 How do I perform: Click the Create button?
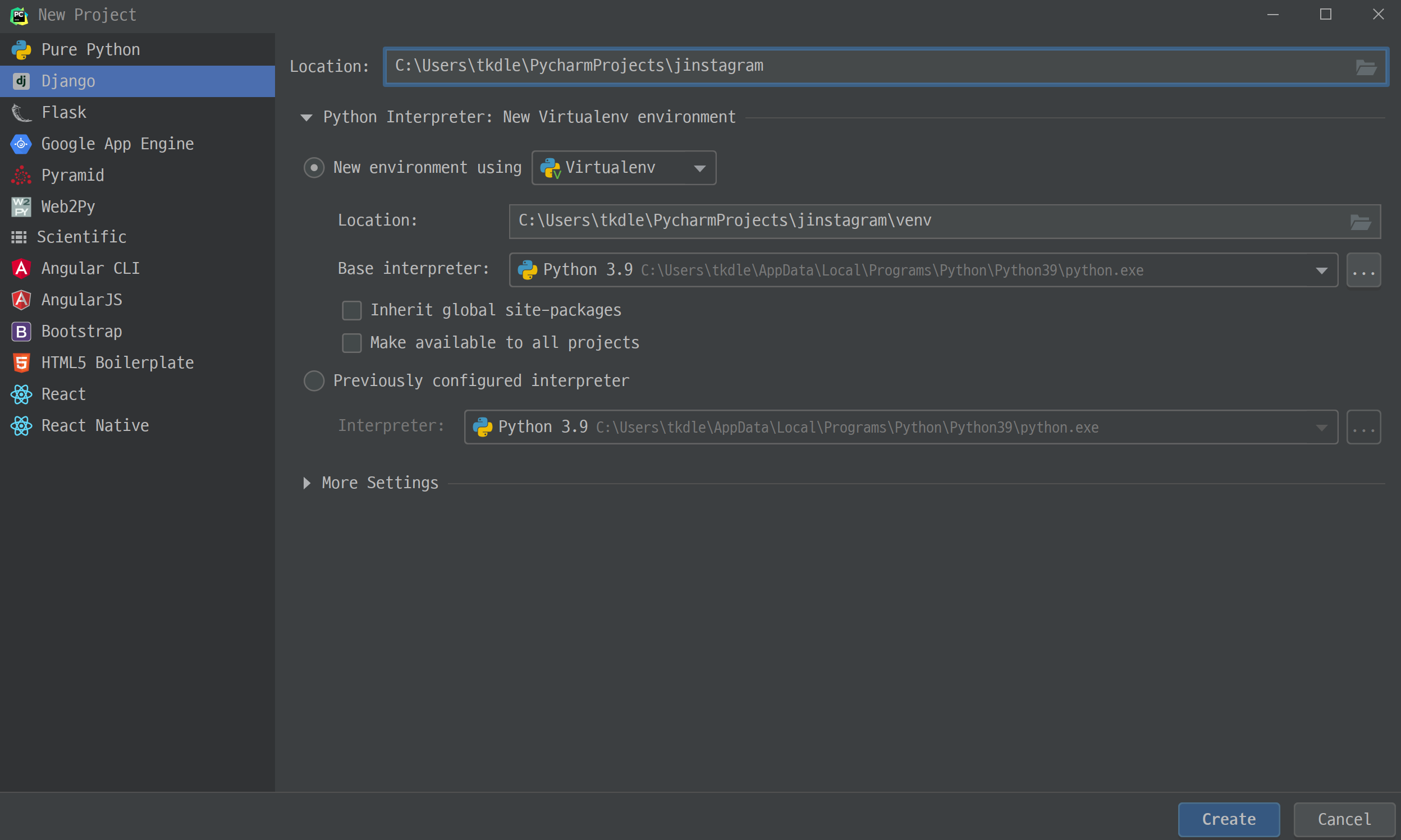point(1228,819)
